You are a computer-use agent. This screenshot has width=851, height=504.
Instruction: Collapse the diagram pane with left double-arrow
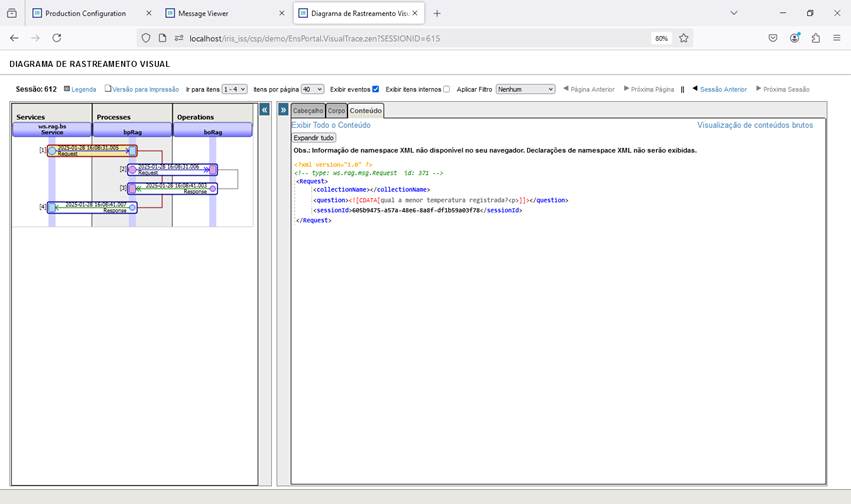click(265, 109)
